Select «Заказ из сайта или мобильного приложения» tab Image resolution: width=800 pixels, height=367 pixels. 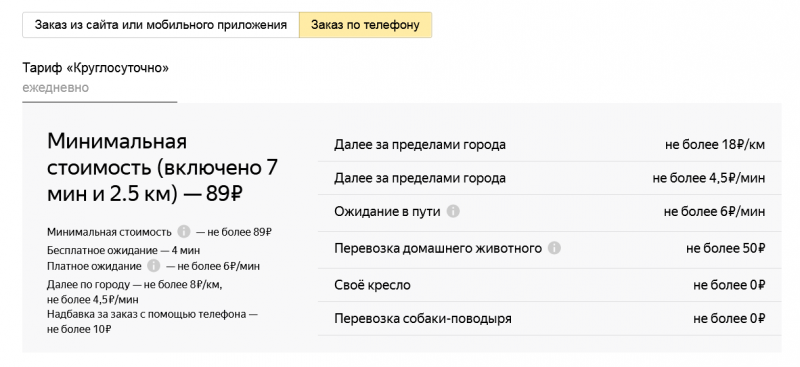[161, 25]
